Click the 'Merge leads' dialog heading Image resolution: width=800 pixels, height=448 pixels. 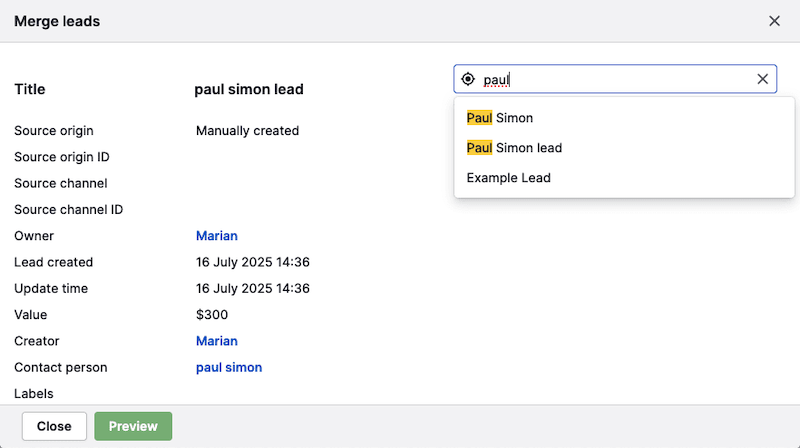point(57,21)
